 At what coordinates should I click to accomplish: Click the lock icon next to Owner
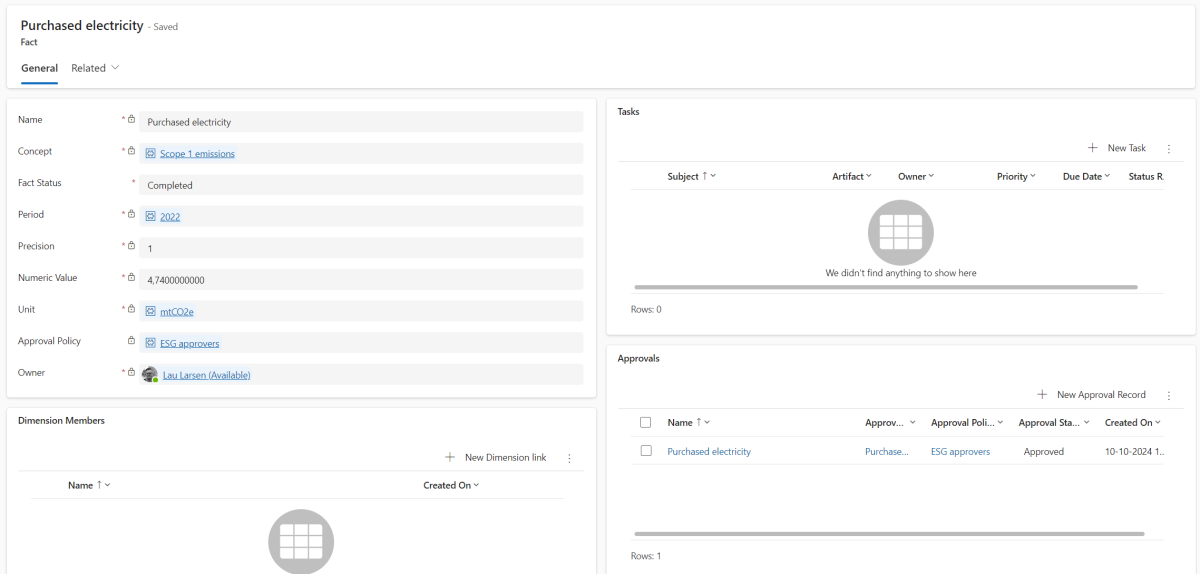[x=131, y=373]
